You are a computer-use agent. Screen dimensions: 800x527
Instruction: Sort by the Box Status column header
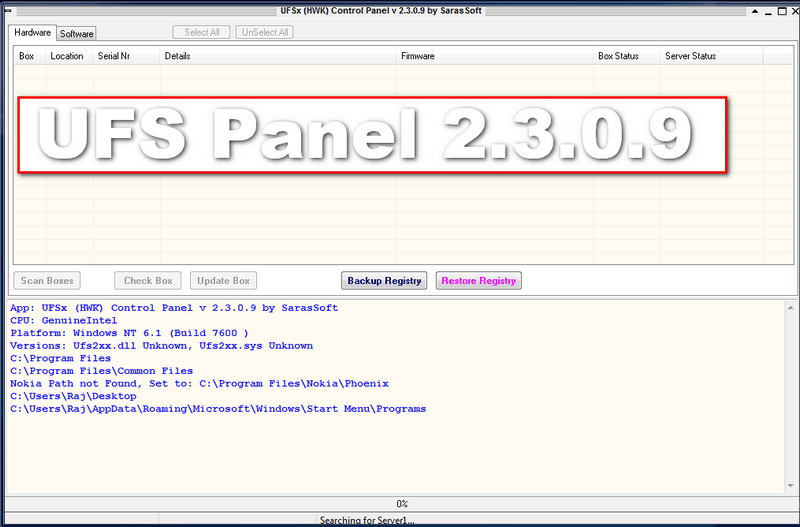tap(627, 56)
